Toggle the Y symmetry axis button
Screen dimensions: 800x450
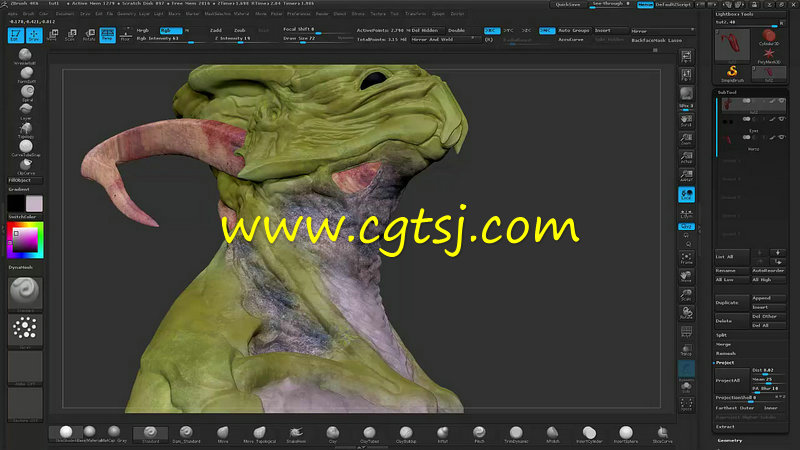point(509,31)
